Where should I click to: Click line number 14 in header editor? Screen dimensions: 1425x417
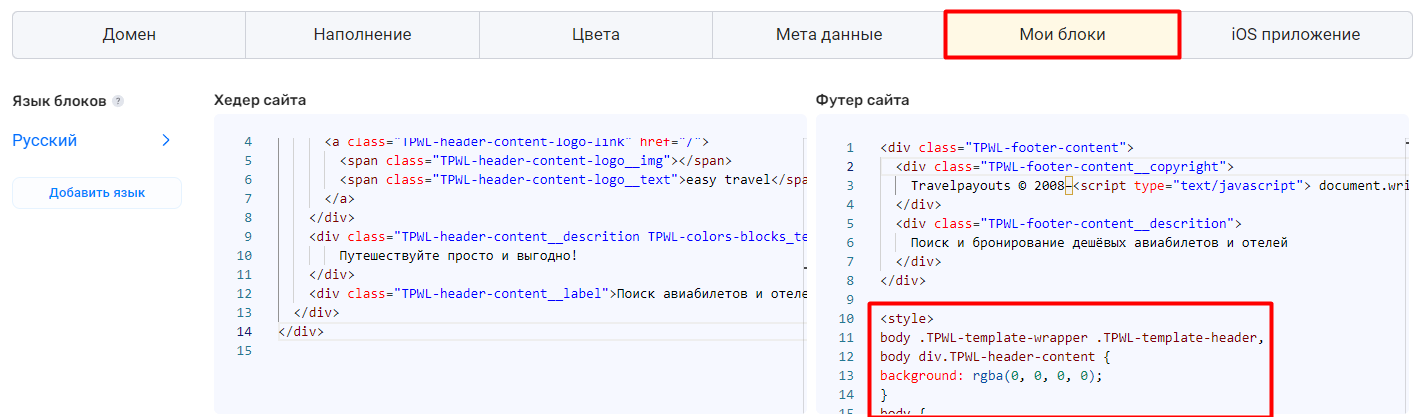(245, 331)
